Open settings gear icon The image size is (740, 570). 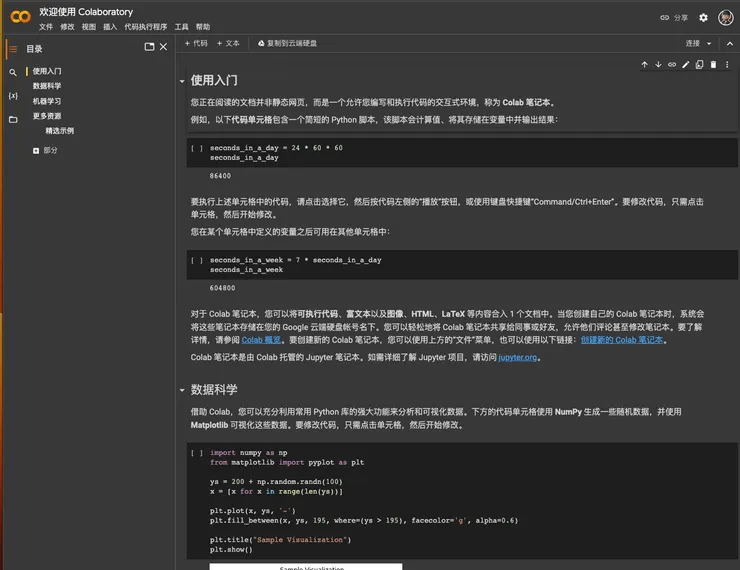(703, 17)
